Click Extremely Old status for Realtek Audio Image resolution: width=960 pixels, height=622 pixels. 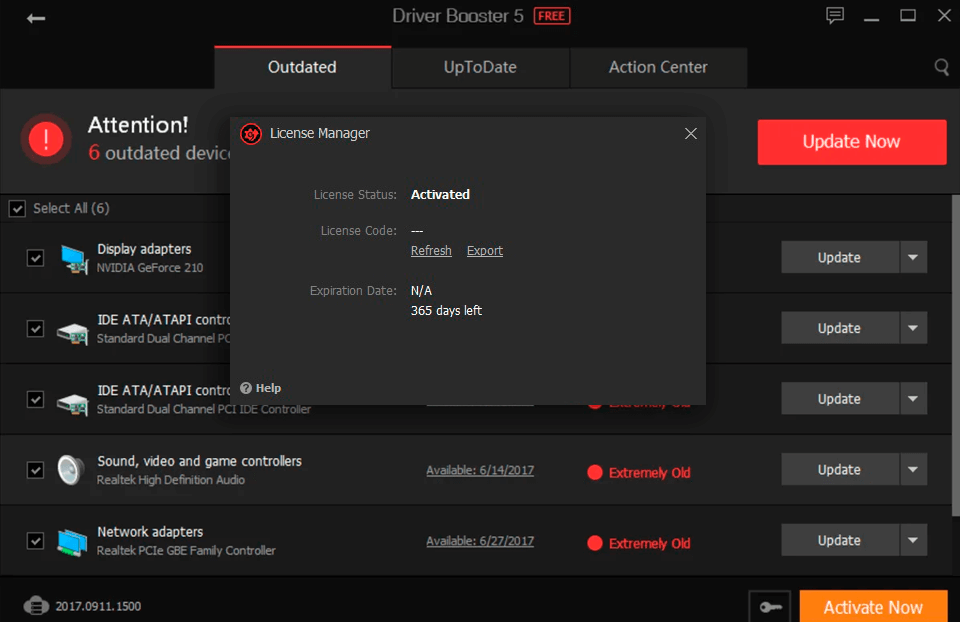639,473
